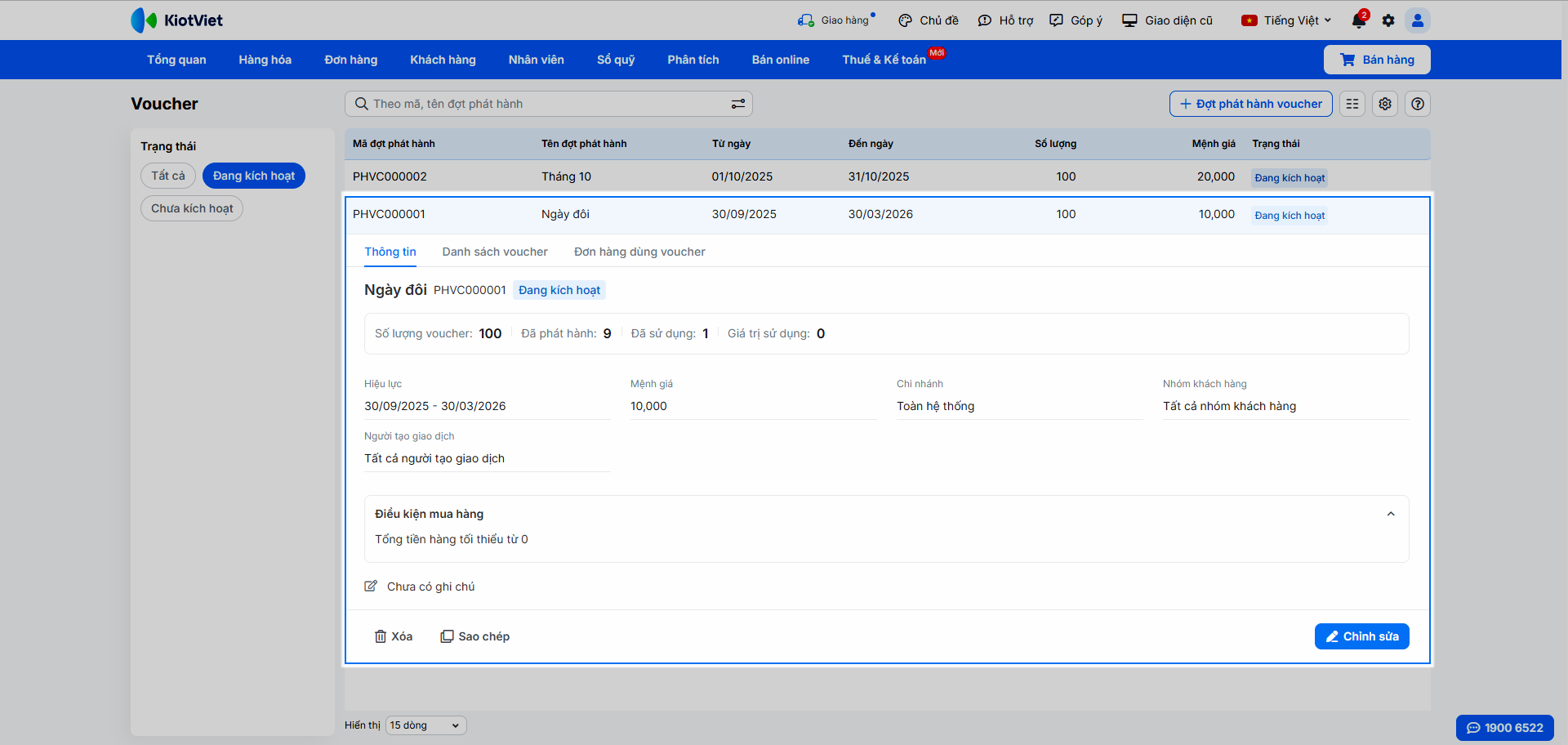Open the user account avatar icon
Screen dimensions: 1568x745
(1418, 20)
